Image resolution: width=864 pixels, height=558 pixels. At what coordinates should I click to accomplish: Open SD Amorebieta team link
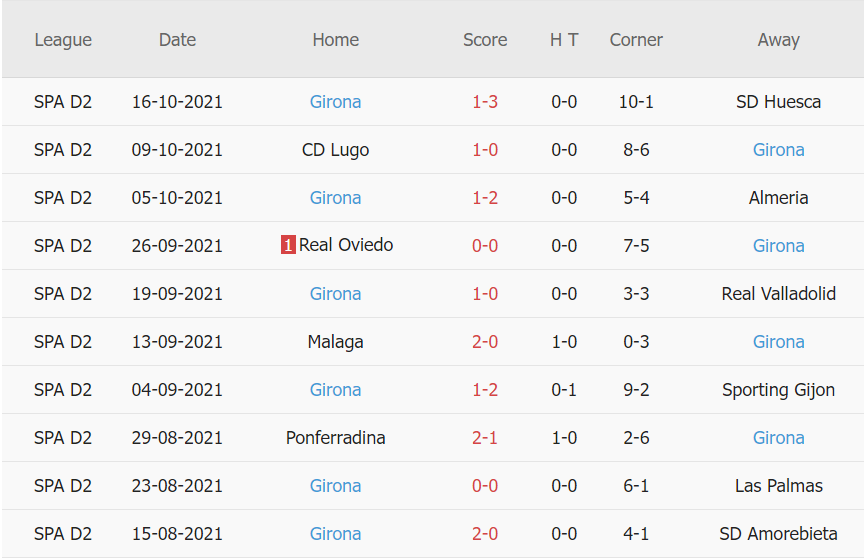click(778, 534)
